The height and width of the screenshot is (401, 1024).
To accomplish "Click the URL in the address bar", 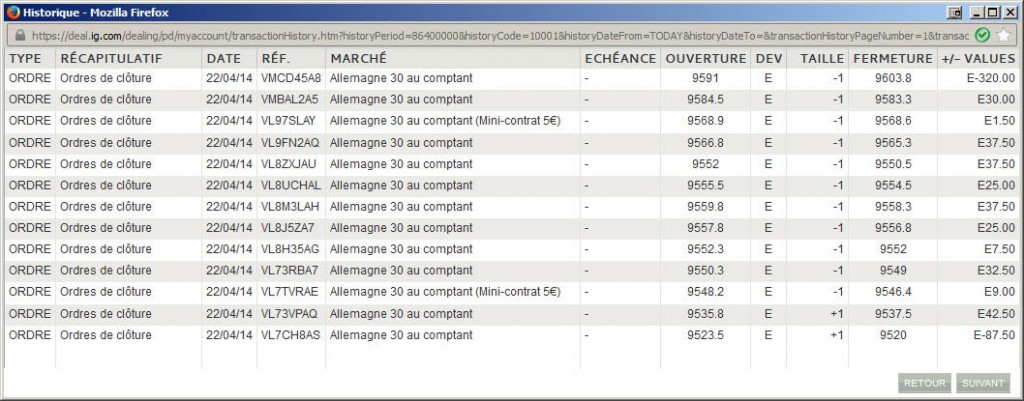I will [500, 35].
